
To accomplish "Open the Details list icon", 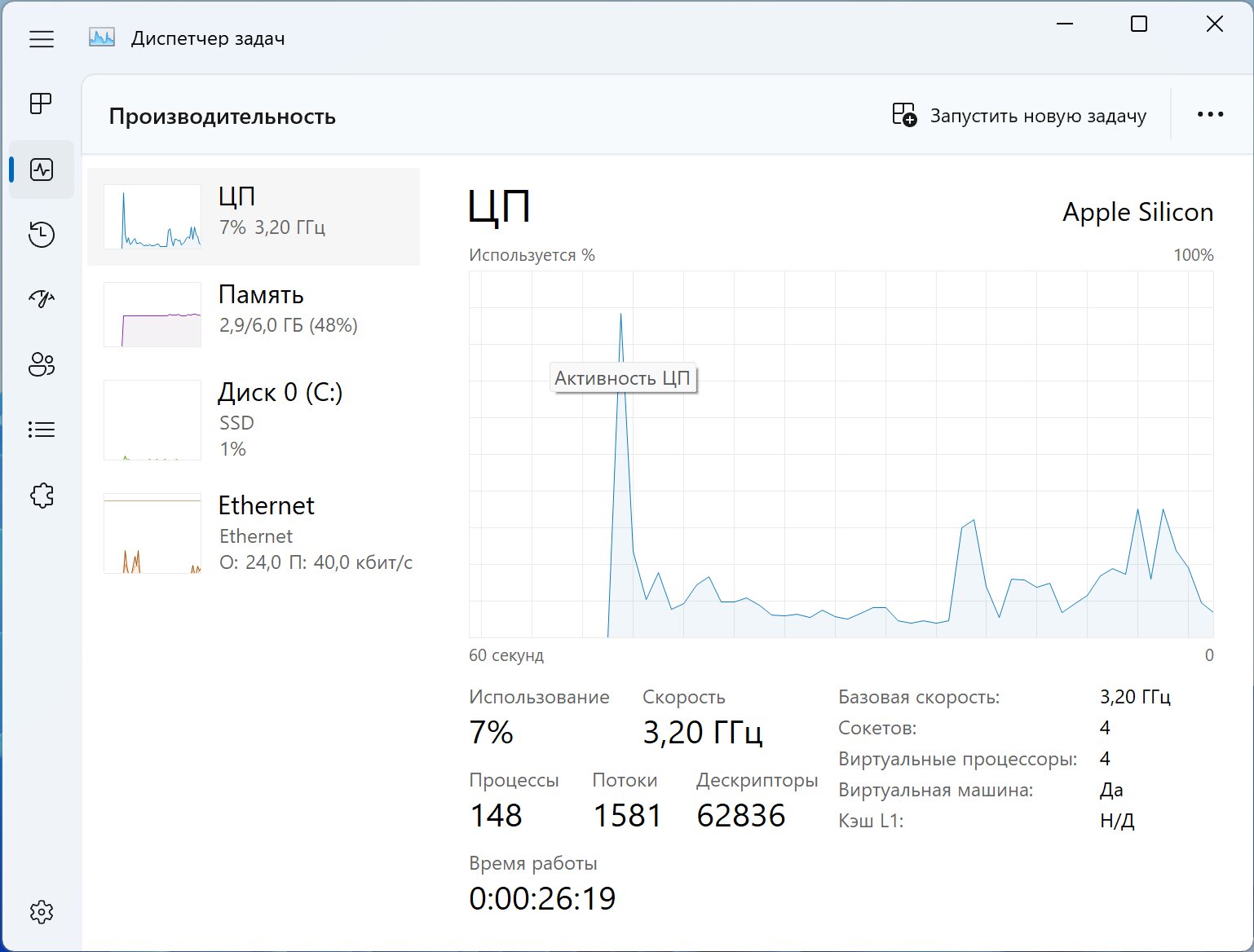I will point(42,430).
